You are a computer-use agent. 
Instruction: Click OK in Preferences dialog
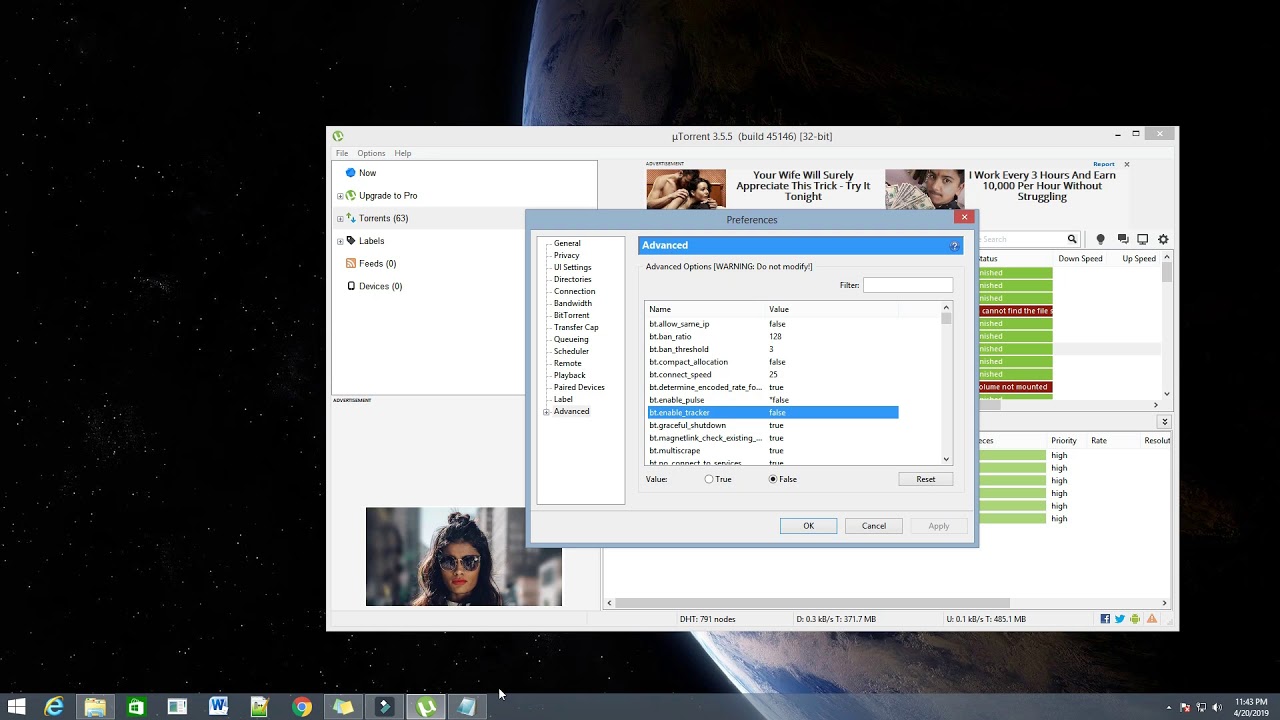[808, 526]
